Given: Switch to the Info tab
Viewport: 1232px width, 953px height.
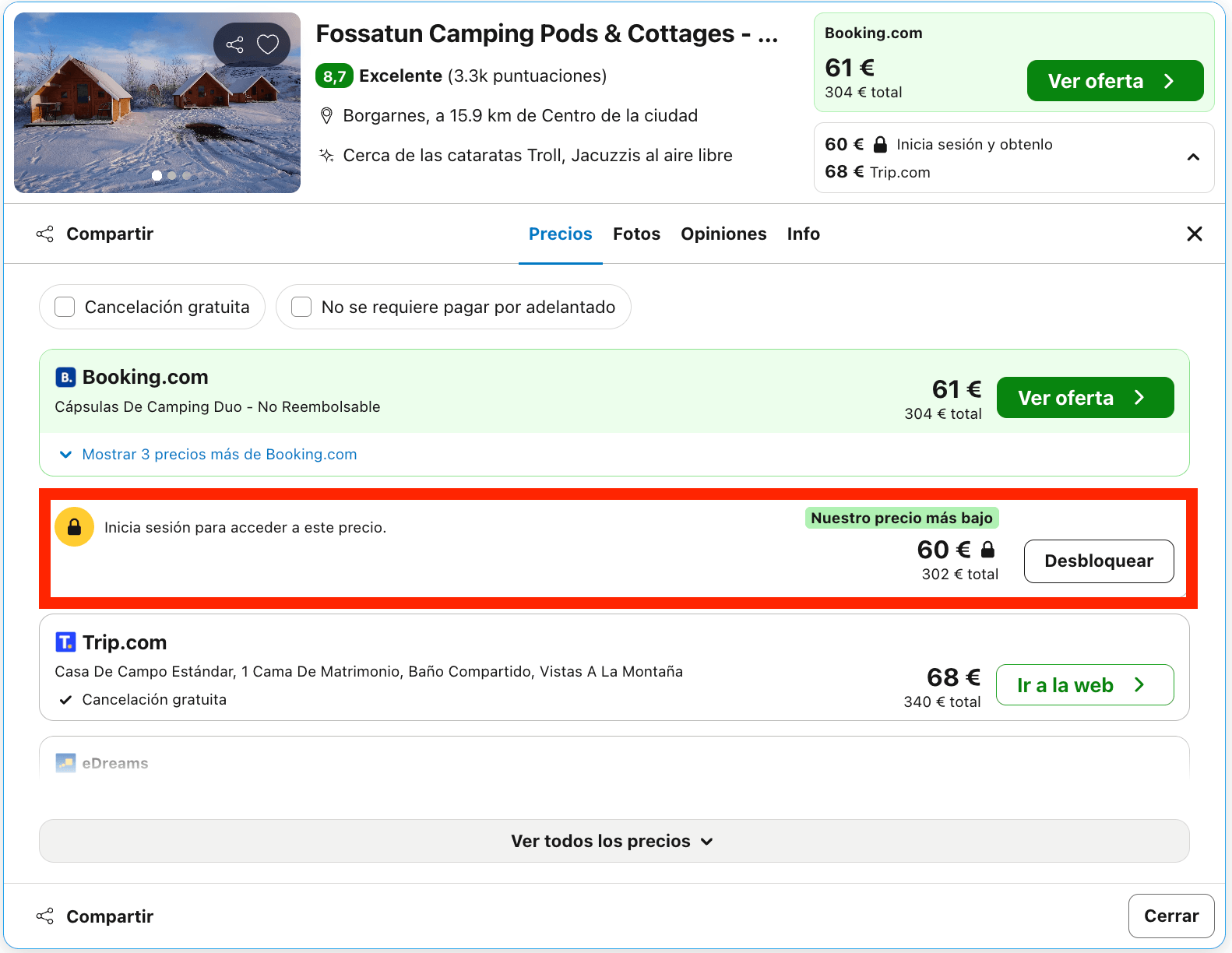Looking at the screenshot, I should [x=804, y=234].
